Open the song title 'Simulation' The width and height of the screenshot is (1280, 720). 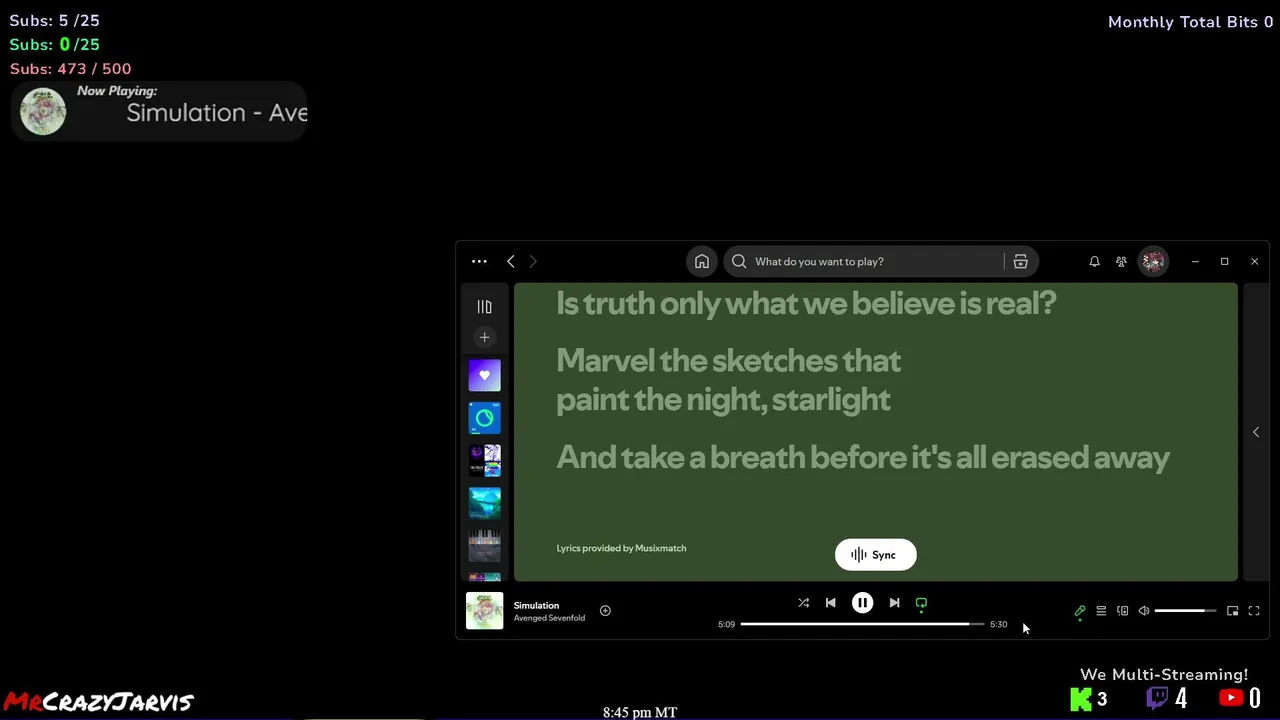[x=536, y=605]
